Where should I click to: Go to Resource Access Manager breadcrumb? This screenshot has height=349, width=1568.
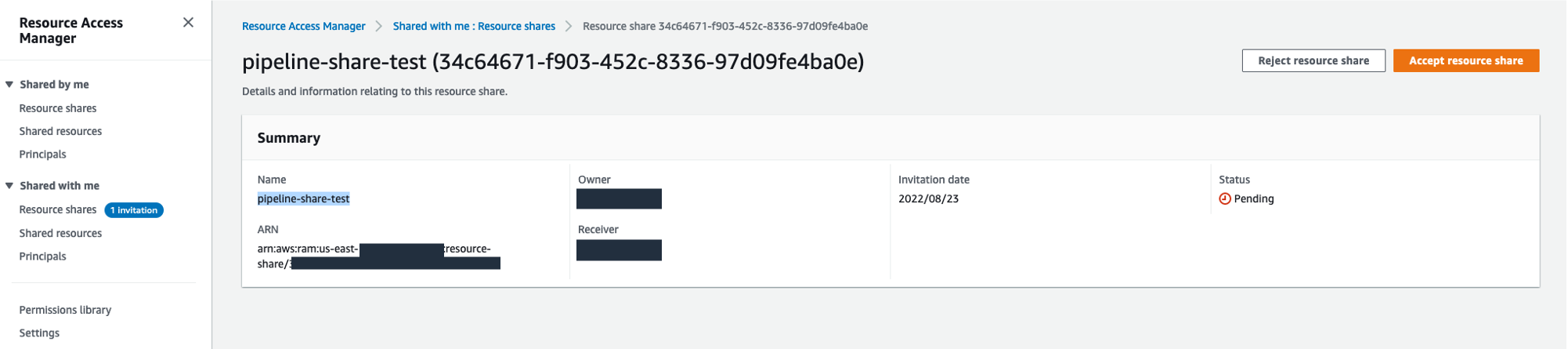click(303, 27)
